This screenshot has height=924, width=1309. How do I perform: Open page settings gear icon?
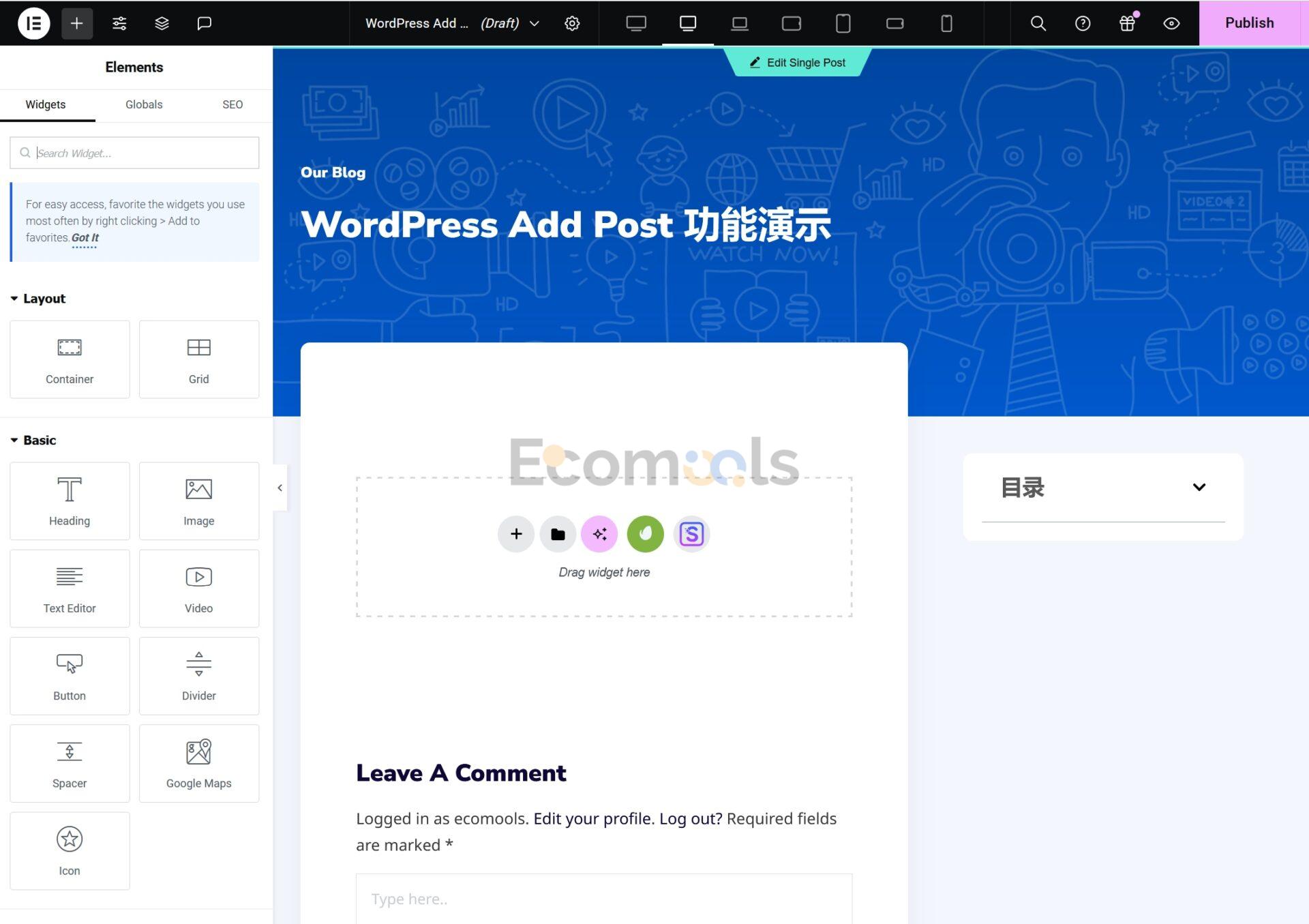(572, 23)
